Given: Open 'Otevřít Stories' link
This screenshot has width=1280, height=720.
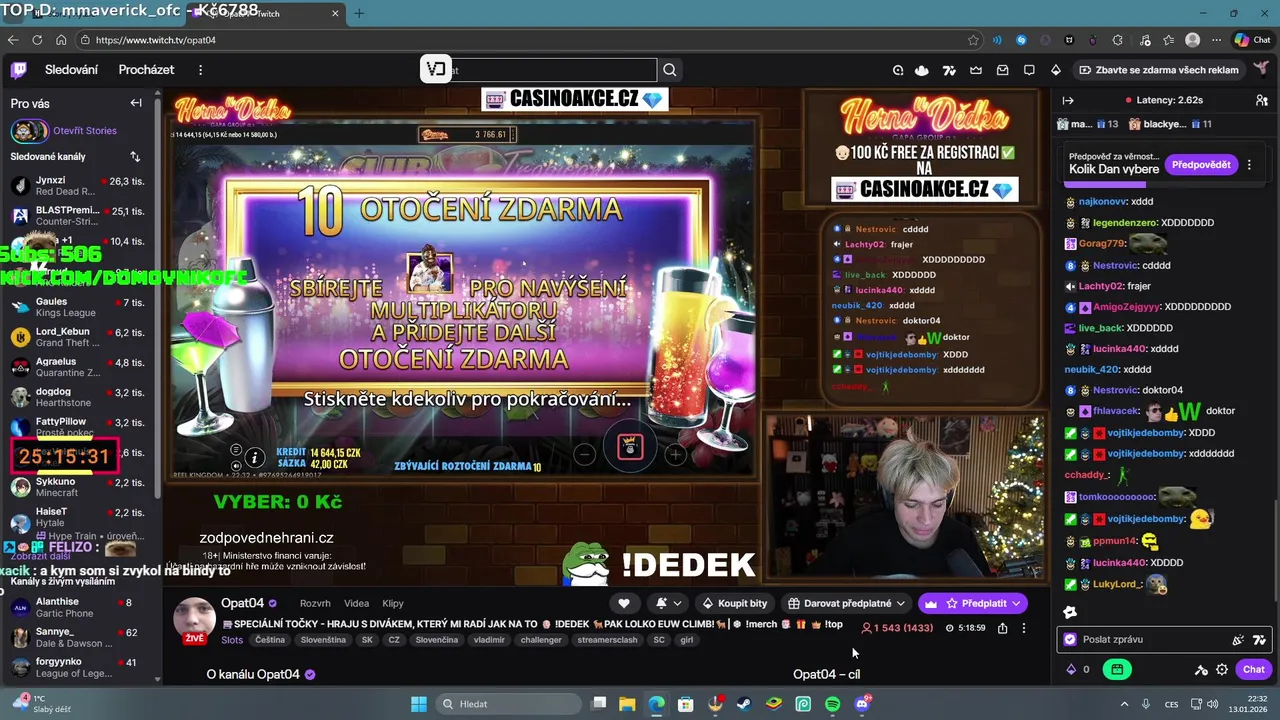Looking at the screenshot, I should (85, 131).
